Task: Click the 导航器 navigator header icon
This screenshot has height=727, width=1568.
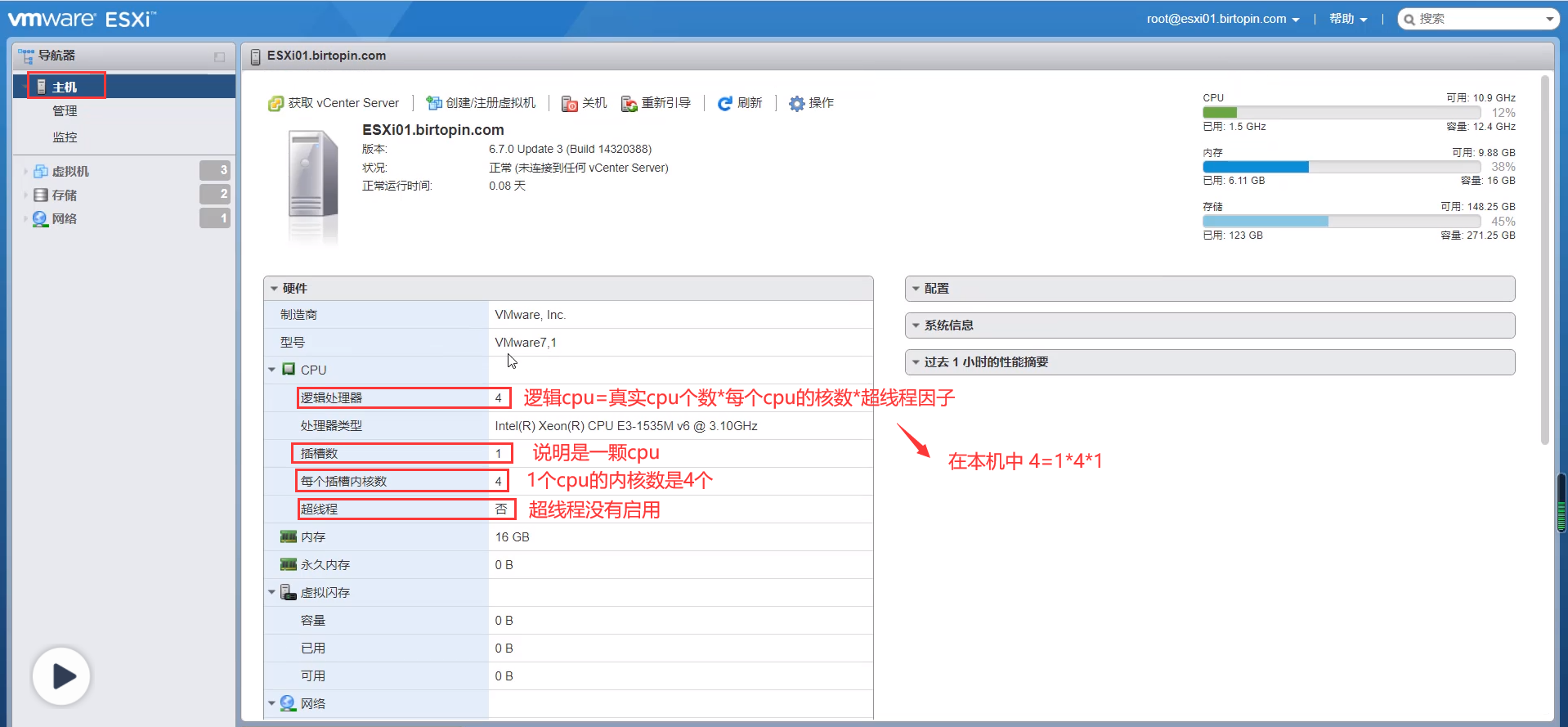Action: [25, 56]
